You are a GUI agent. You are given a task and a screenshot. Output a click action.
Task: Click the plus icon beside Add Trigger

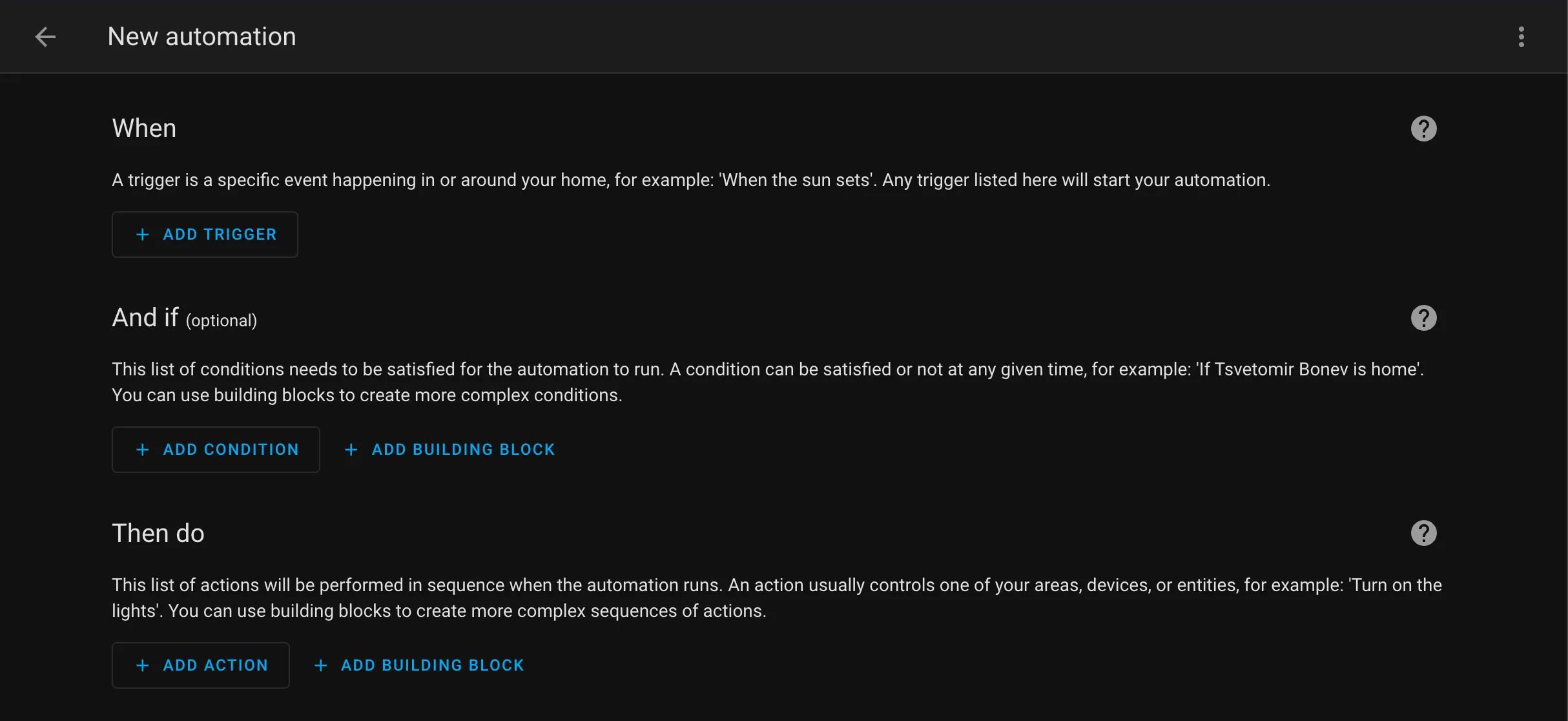143,235
